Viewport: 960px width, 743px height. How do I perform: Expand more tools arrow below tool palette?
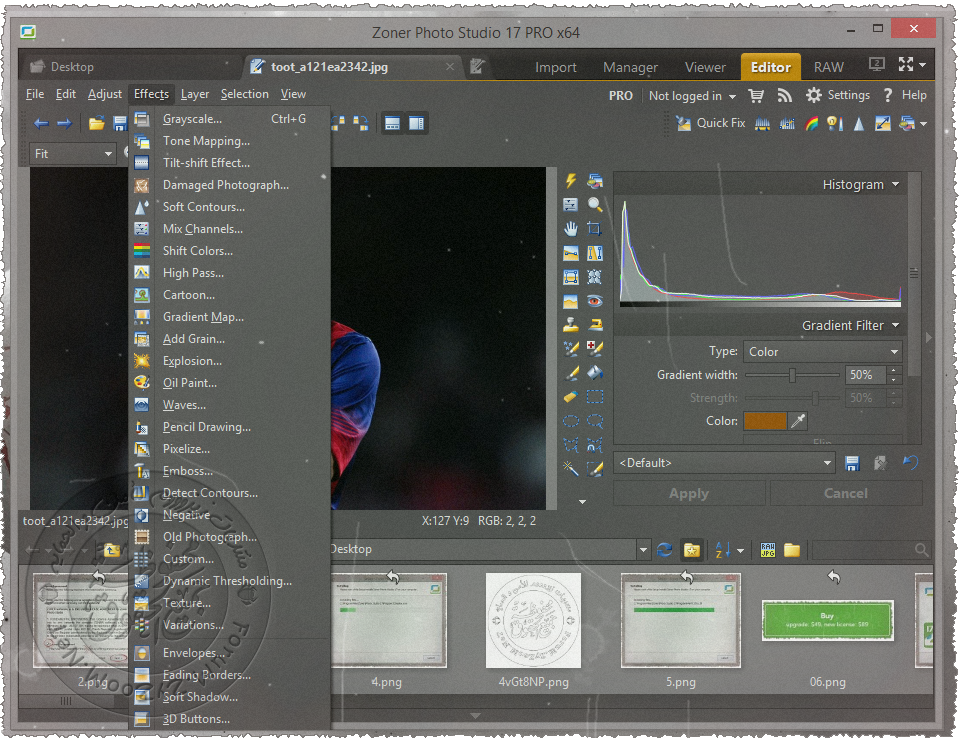click(x=582, y=501)
